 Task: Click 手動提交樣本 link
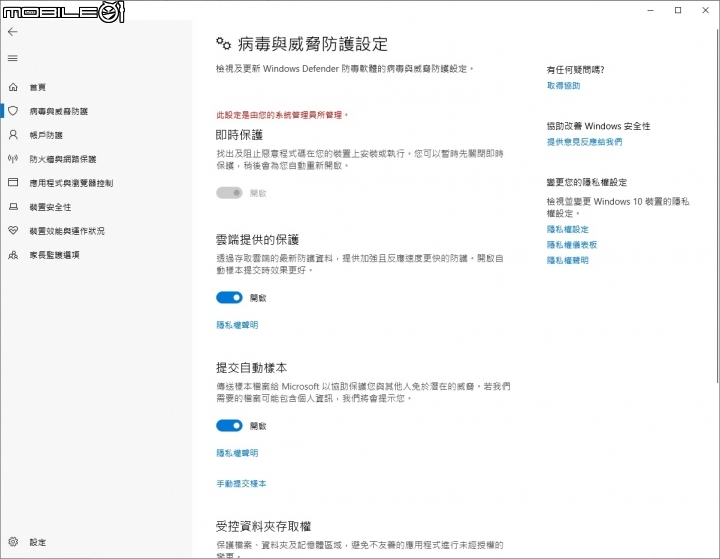coord(241,484)
